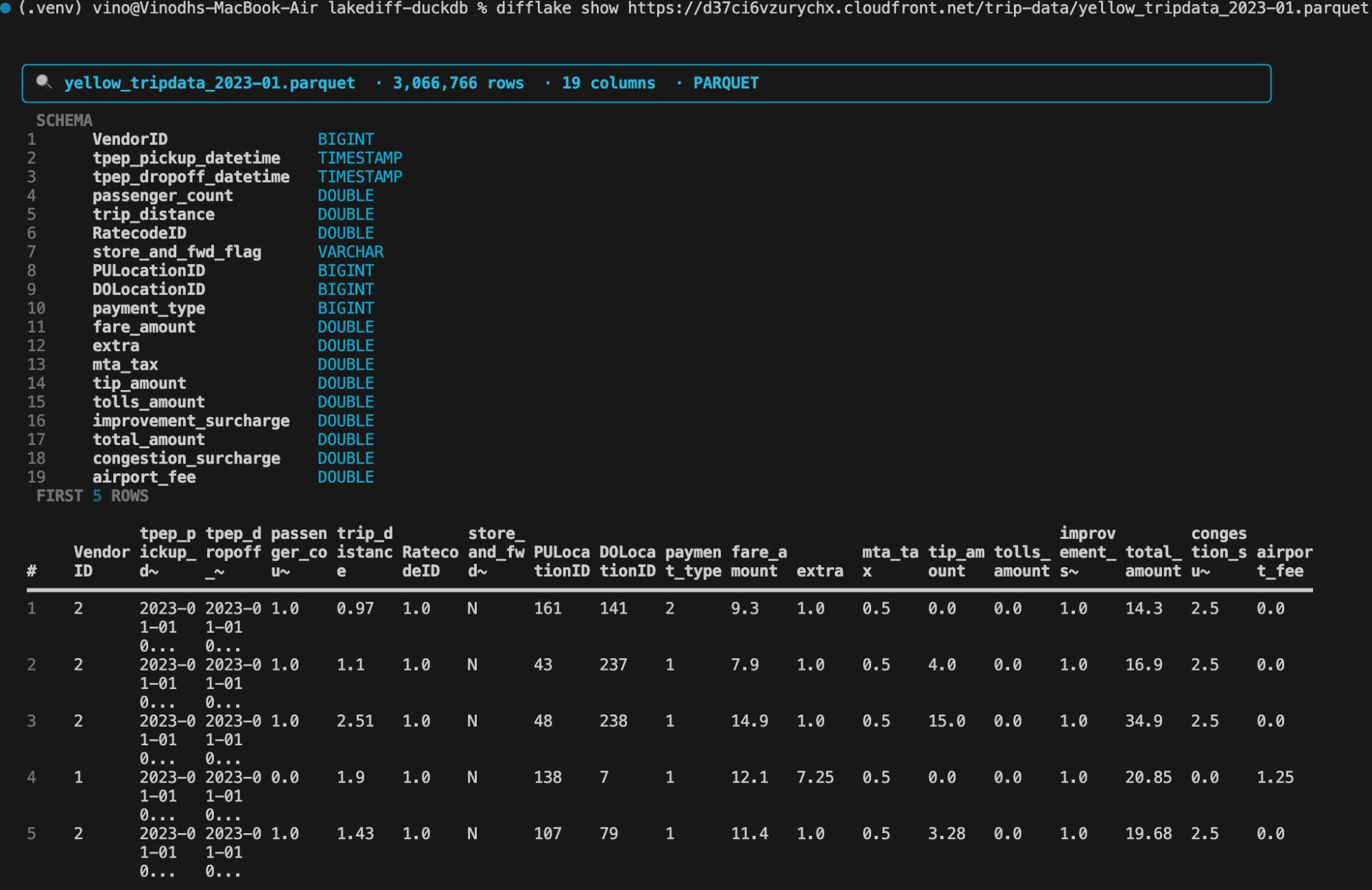Click yellow_tripdata_2023-01.parquet file name
Viewport: 1372px width, 890px height.
tap(210, 83)
